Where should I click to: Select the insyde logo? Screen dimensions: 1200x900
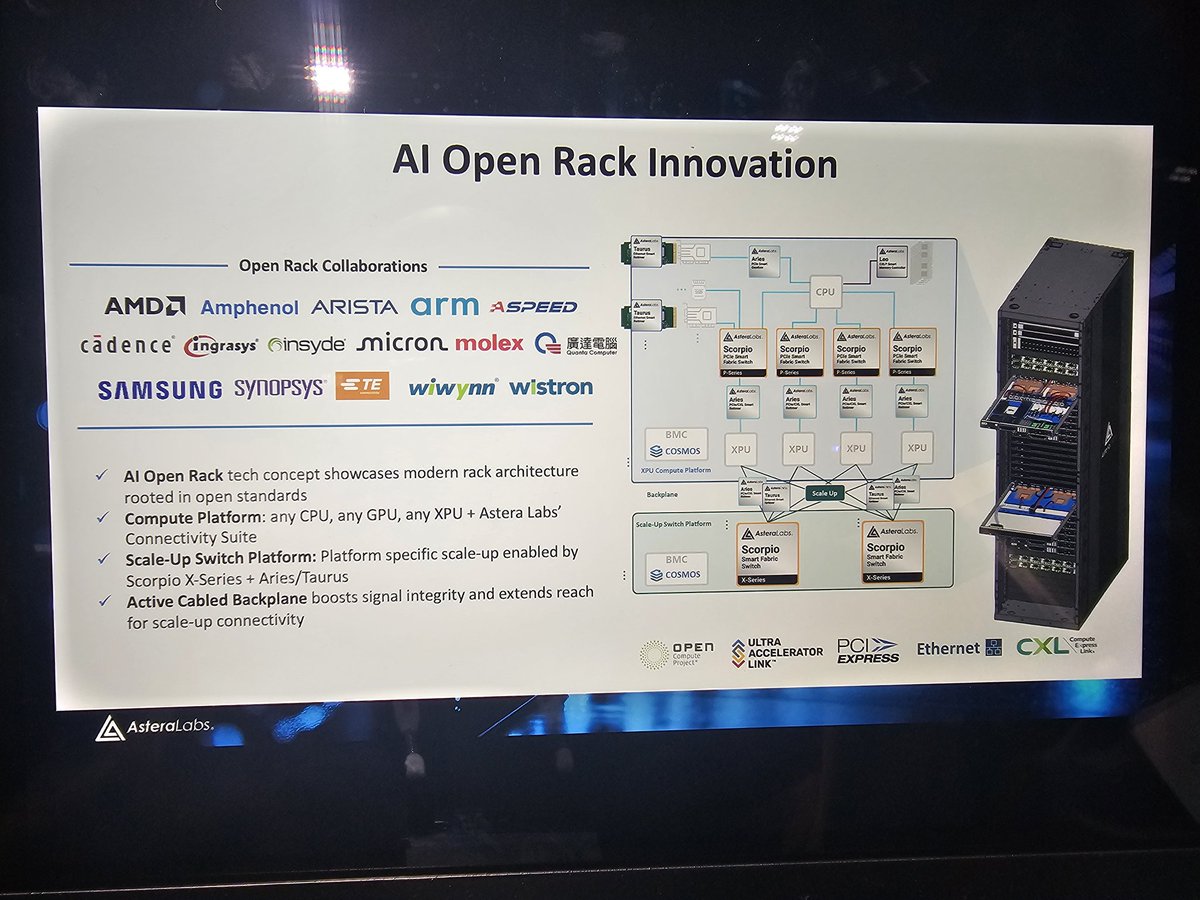[x=306, y=345]
